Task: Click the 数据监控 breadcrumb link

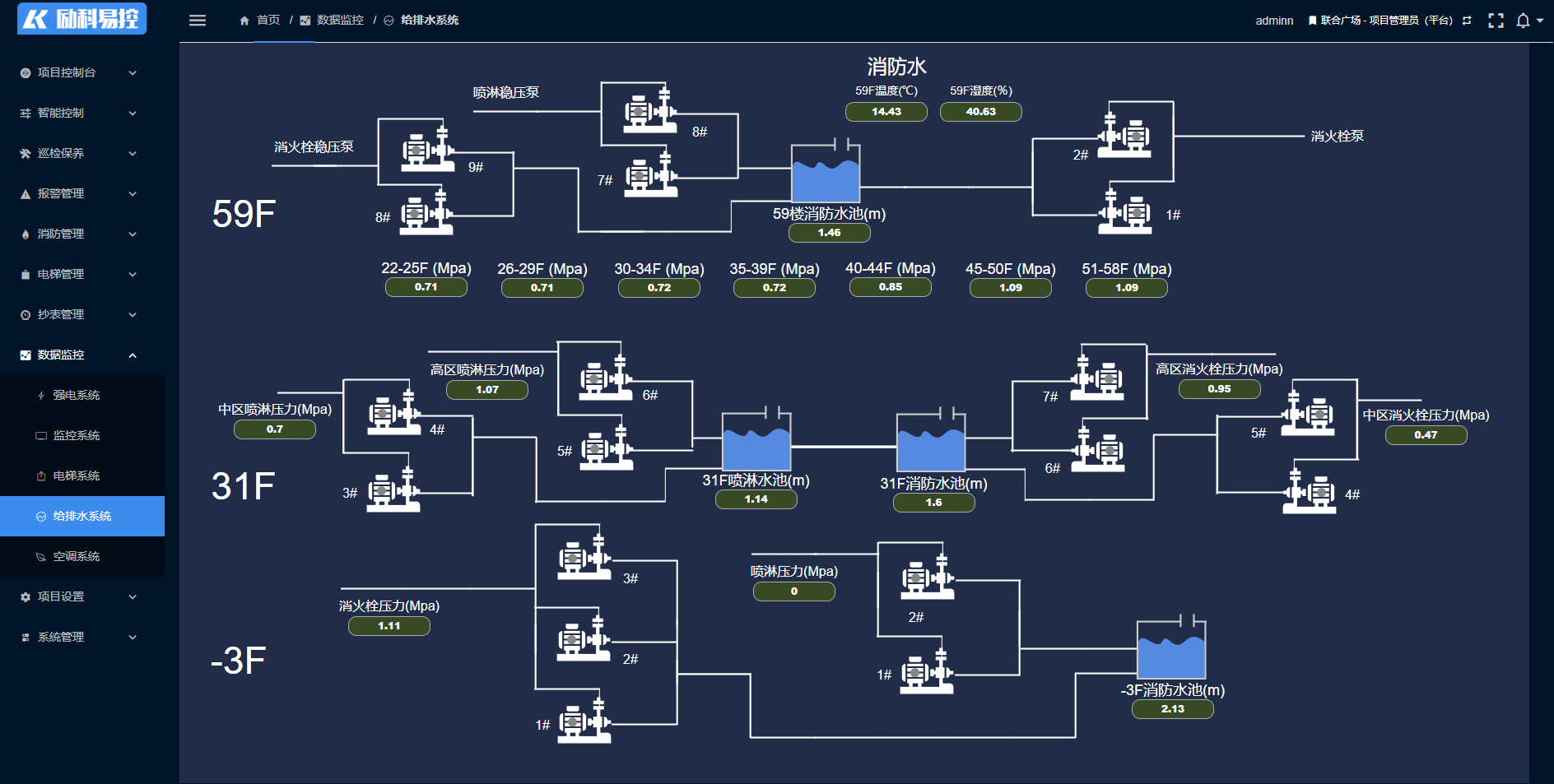Action: (339, 21)
